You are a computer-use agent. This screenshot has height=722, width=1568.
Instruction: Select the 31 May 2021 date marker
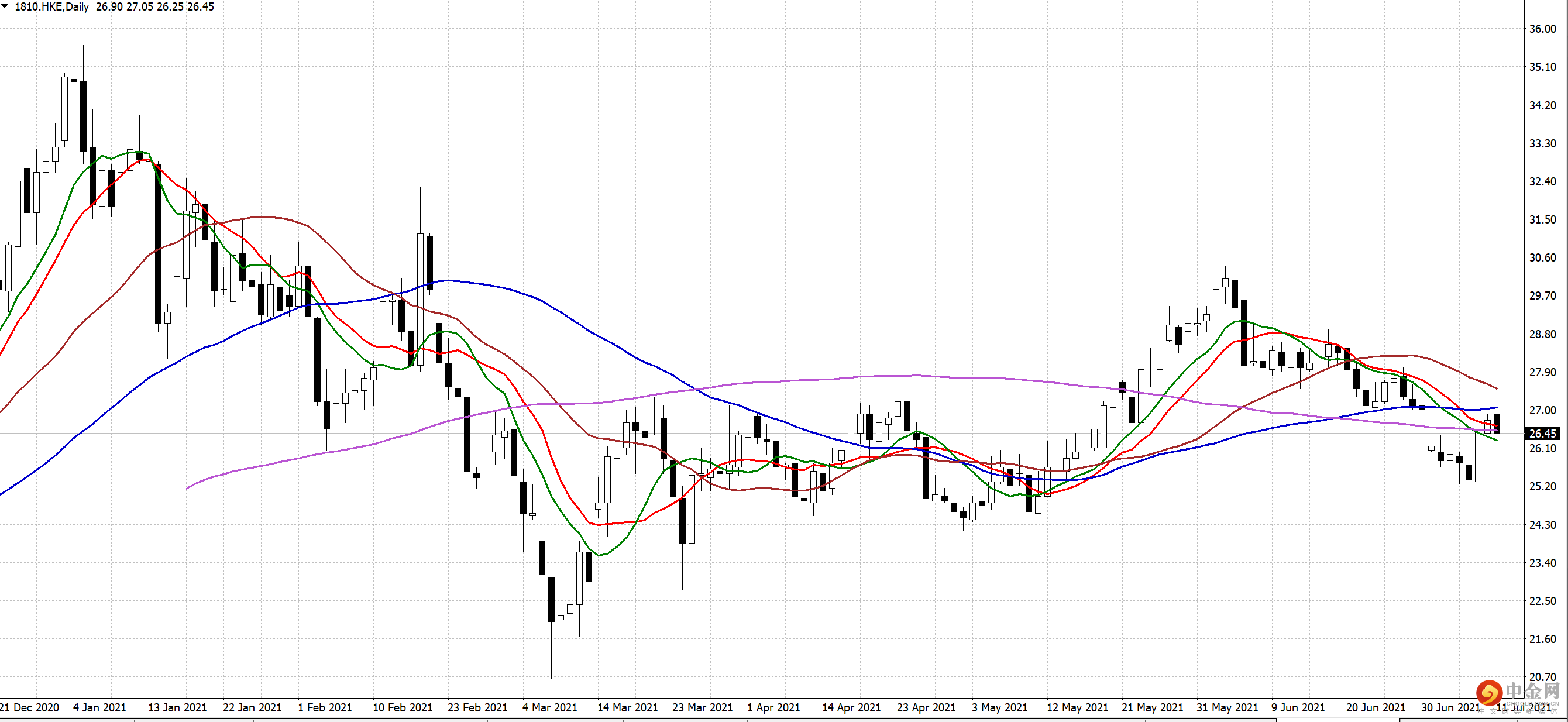point(1226,707)
